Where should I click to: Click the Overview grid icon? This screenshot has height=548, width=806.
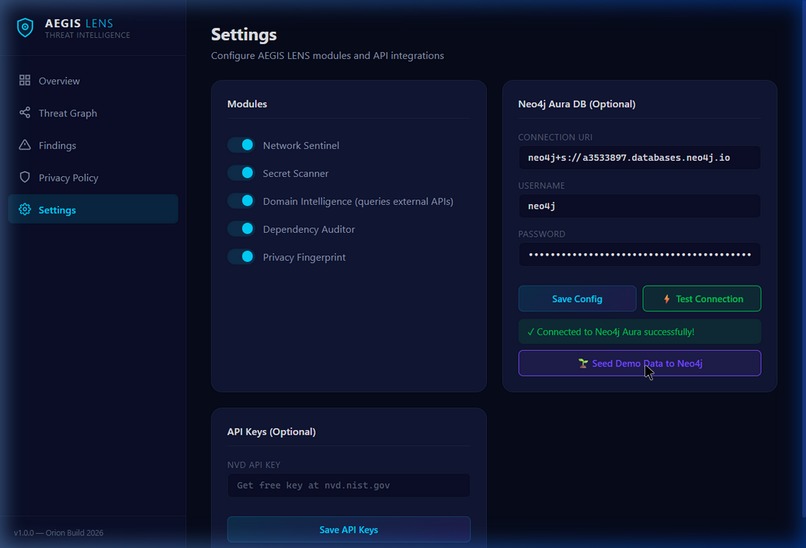[x=25, y=81]
